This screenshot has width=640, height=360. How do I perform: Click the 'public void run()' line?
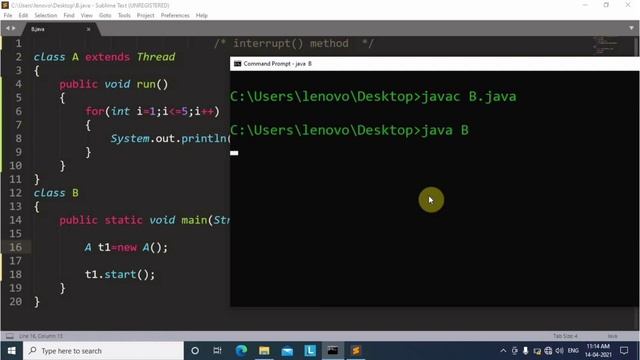[x=113, y=84]
